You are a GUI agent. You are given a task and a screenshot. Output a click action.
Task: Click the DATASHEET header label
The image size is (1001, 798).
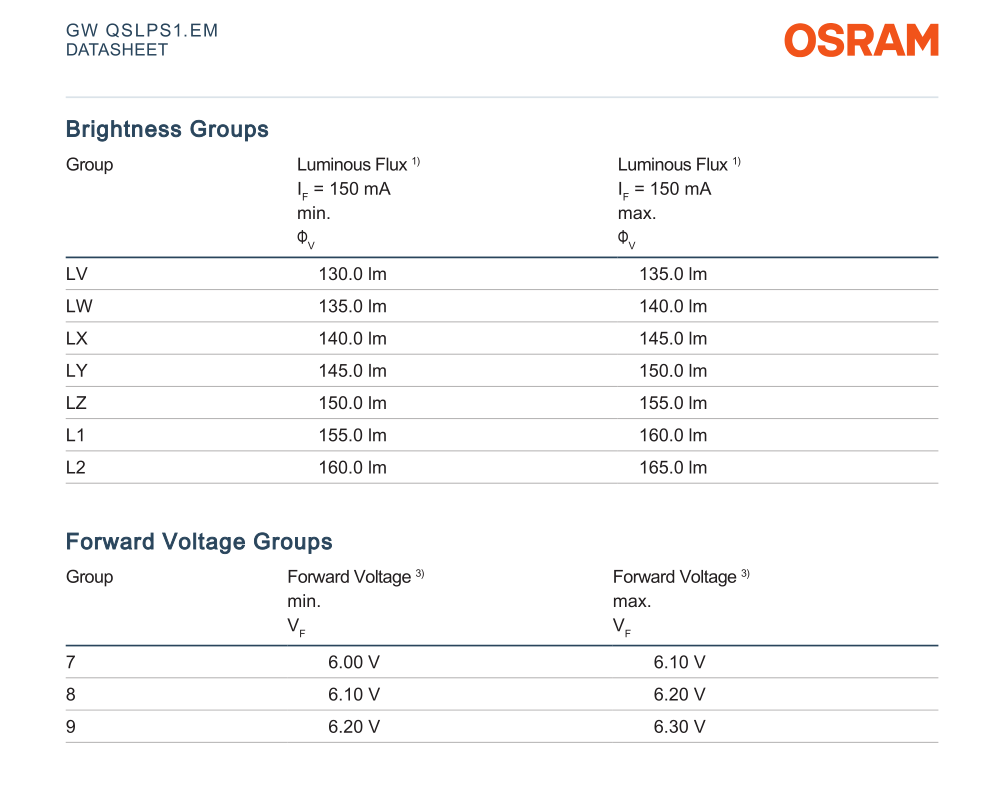(x=117, y=50)
